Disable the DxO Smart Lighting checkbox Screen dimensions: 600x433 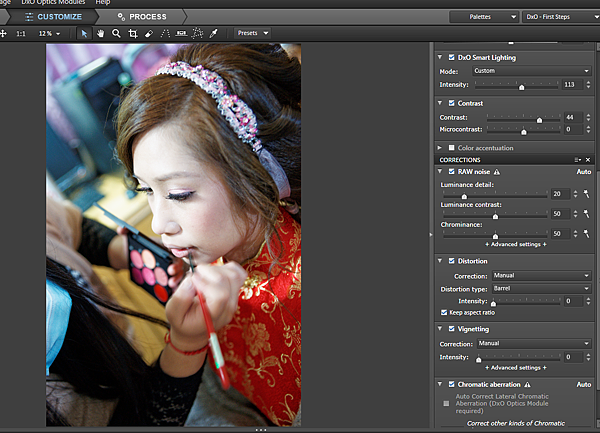pos(452,57)
